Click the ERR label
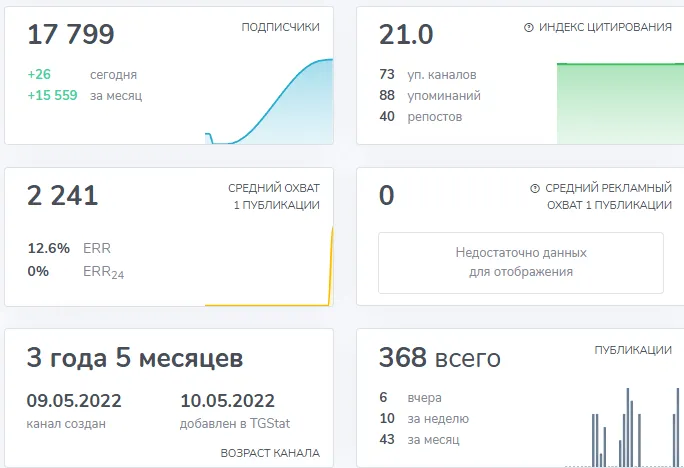Image resolution: width=684 pixels, height=468 pixels. click(97, 248)
